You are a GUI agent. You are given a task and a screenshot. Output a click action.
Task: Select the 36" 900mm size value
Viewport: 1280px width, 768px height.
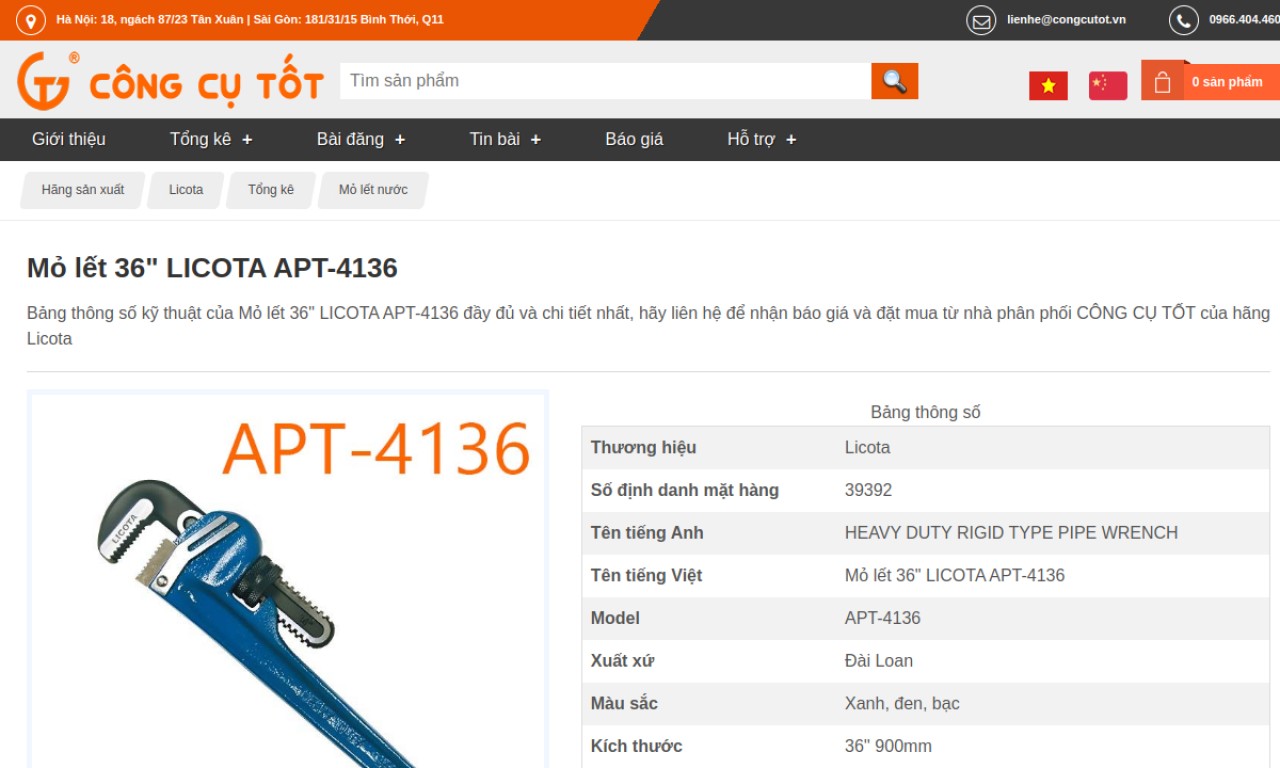coord(888,746)
